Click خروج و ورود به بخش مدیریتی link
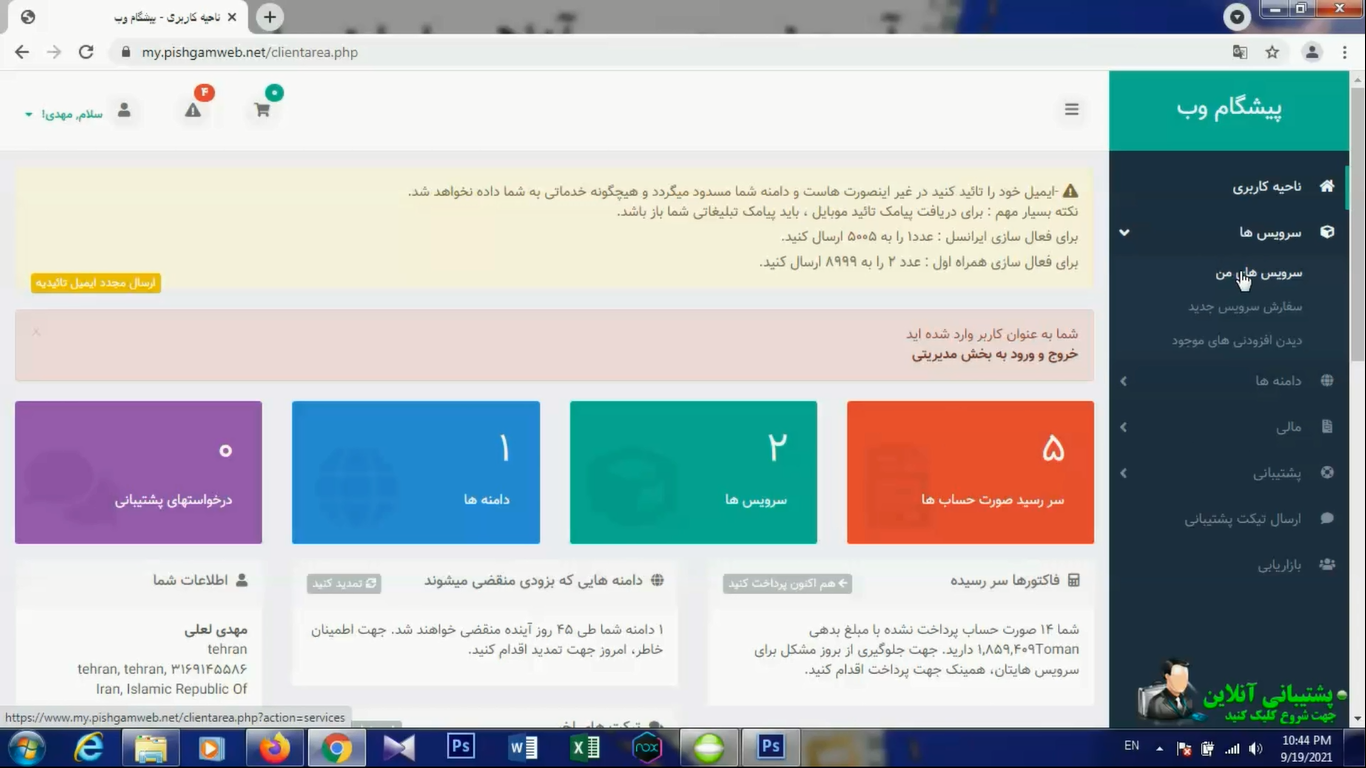This screenshot has height=768, width=1366. pos(995,354)
